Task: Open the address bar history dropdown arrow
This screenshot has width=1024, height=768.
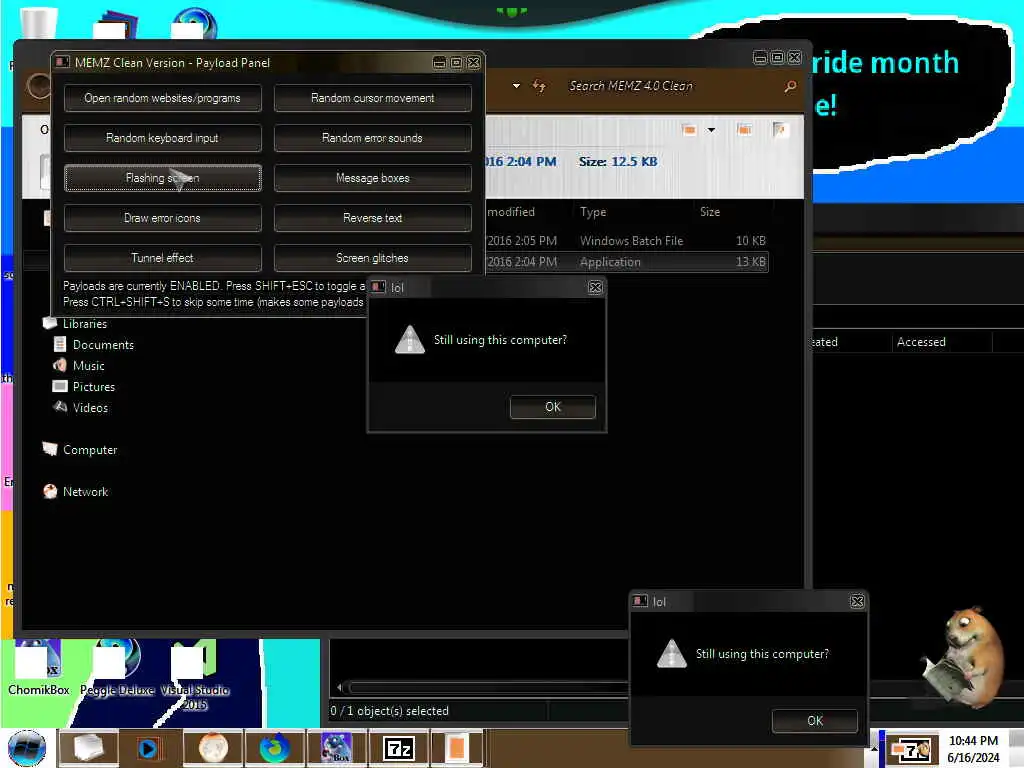Action: 516,86
